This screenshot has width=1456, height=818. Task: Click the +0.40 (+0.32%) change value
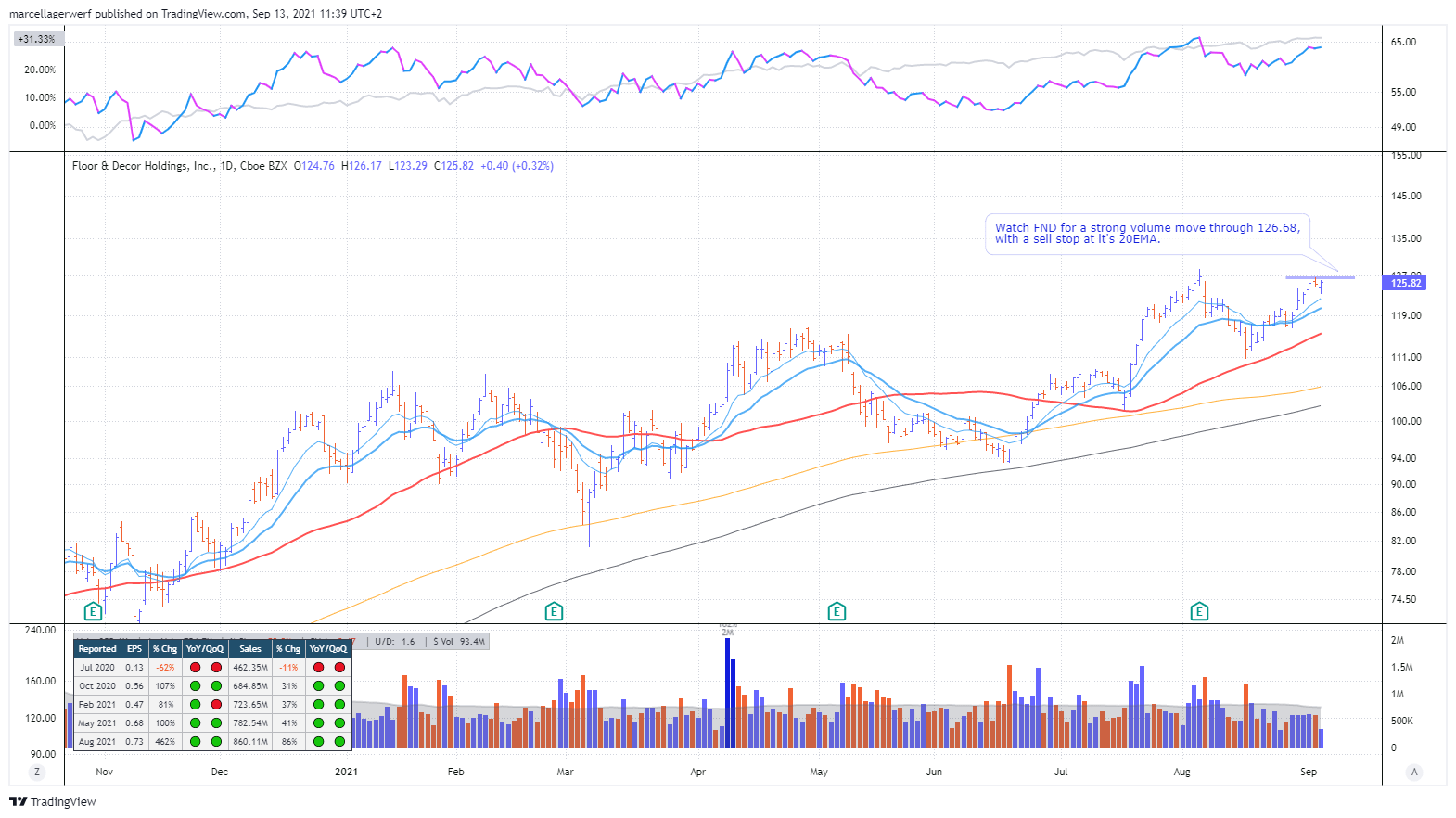click(x=517, y=166)
